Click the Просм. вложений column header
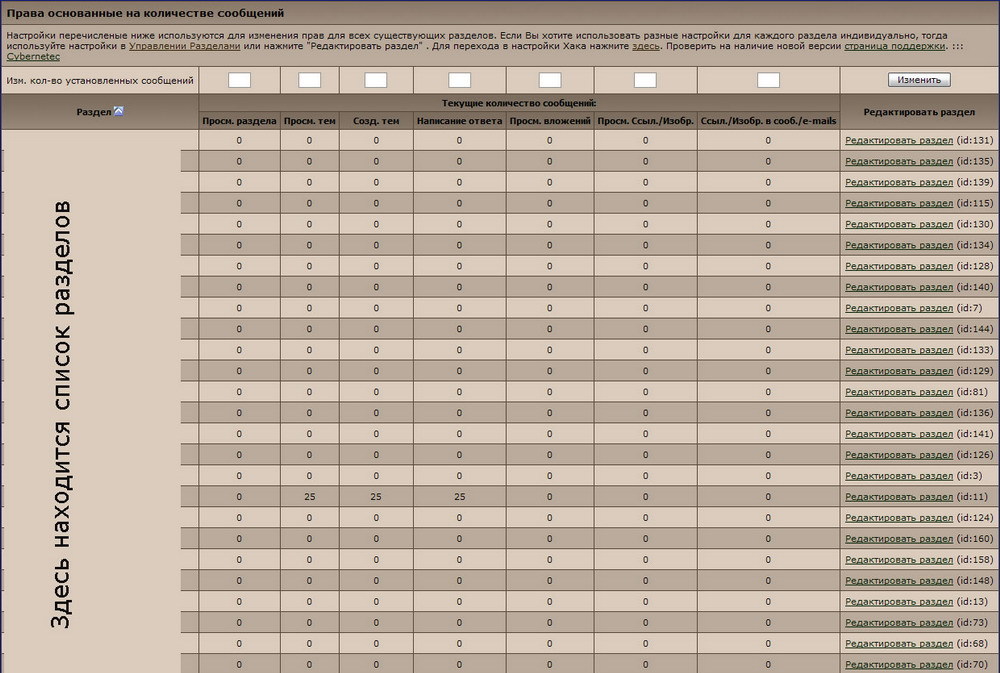Screen dimensions: 1000x673 [x=550, y=121]
